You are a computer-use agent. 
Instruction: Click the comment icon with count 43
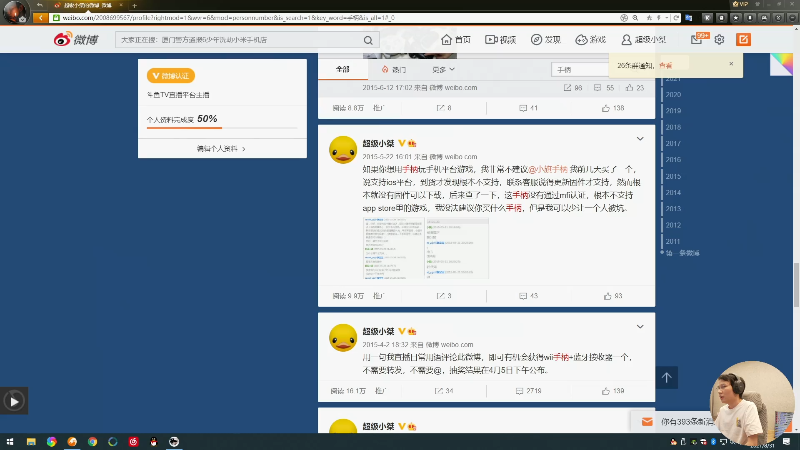point(528,296)
